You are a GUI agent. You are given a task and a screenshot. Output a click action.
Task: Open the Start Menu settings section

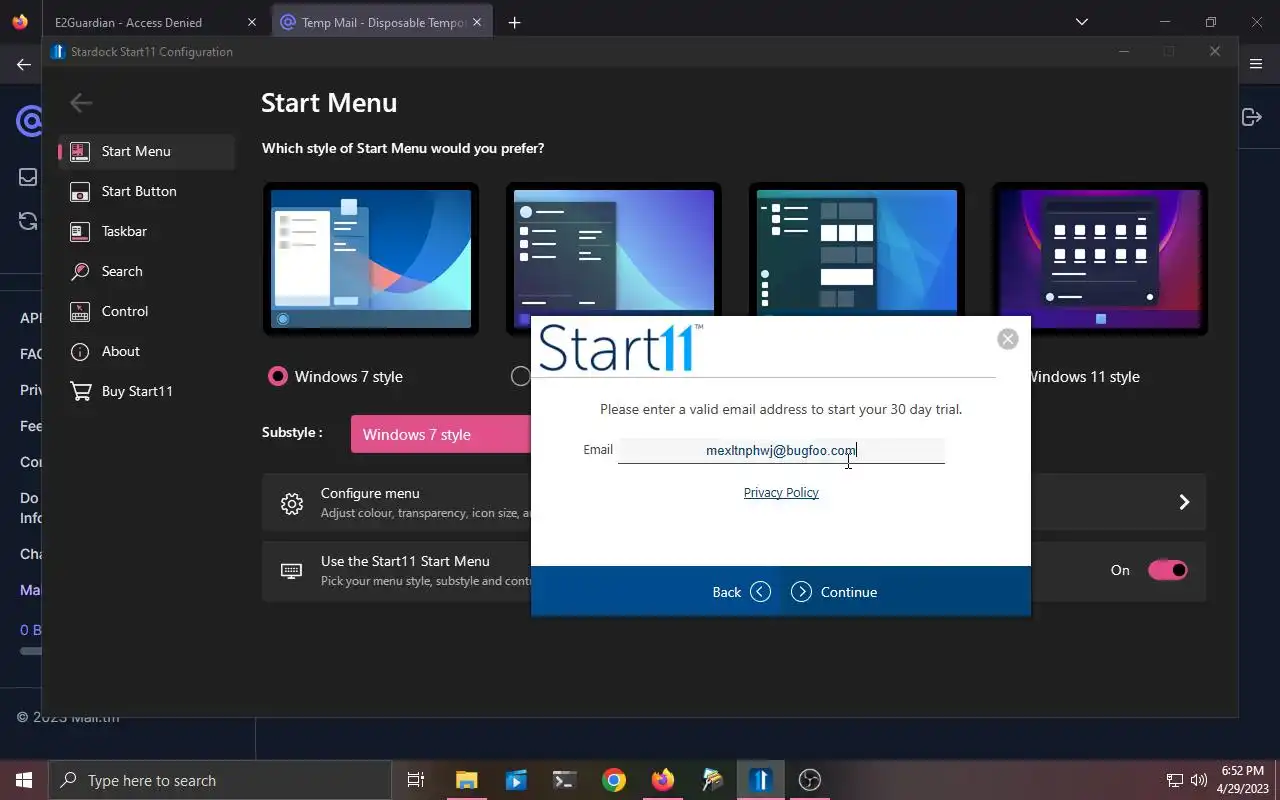[146, 151]
